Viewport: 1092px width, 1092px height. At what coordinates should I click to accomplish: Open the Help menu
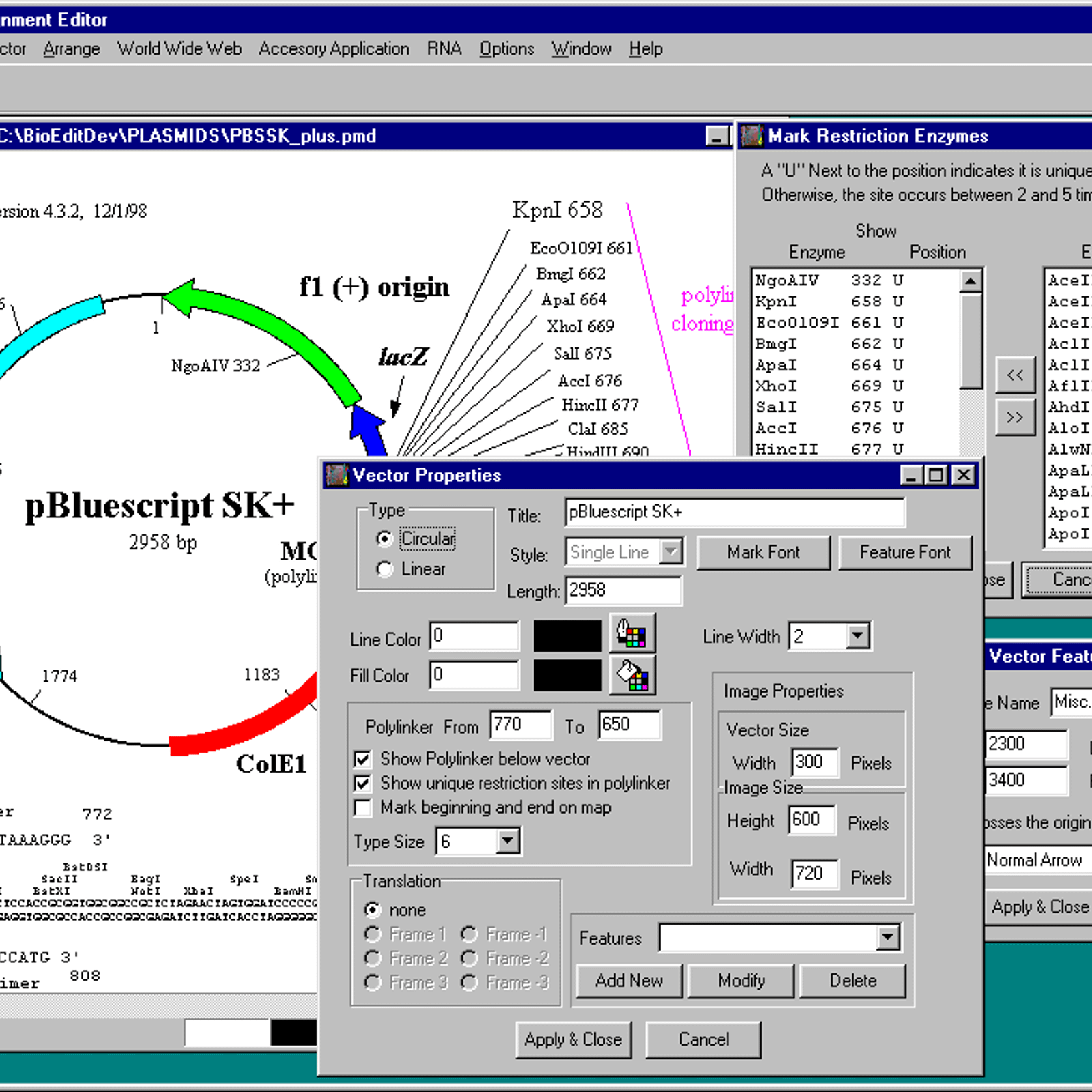pyautogui.click(x=646, y=49)
